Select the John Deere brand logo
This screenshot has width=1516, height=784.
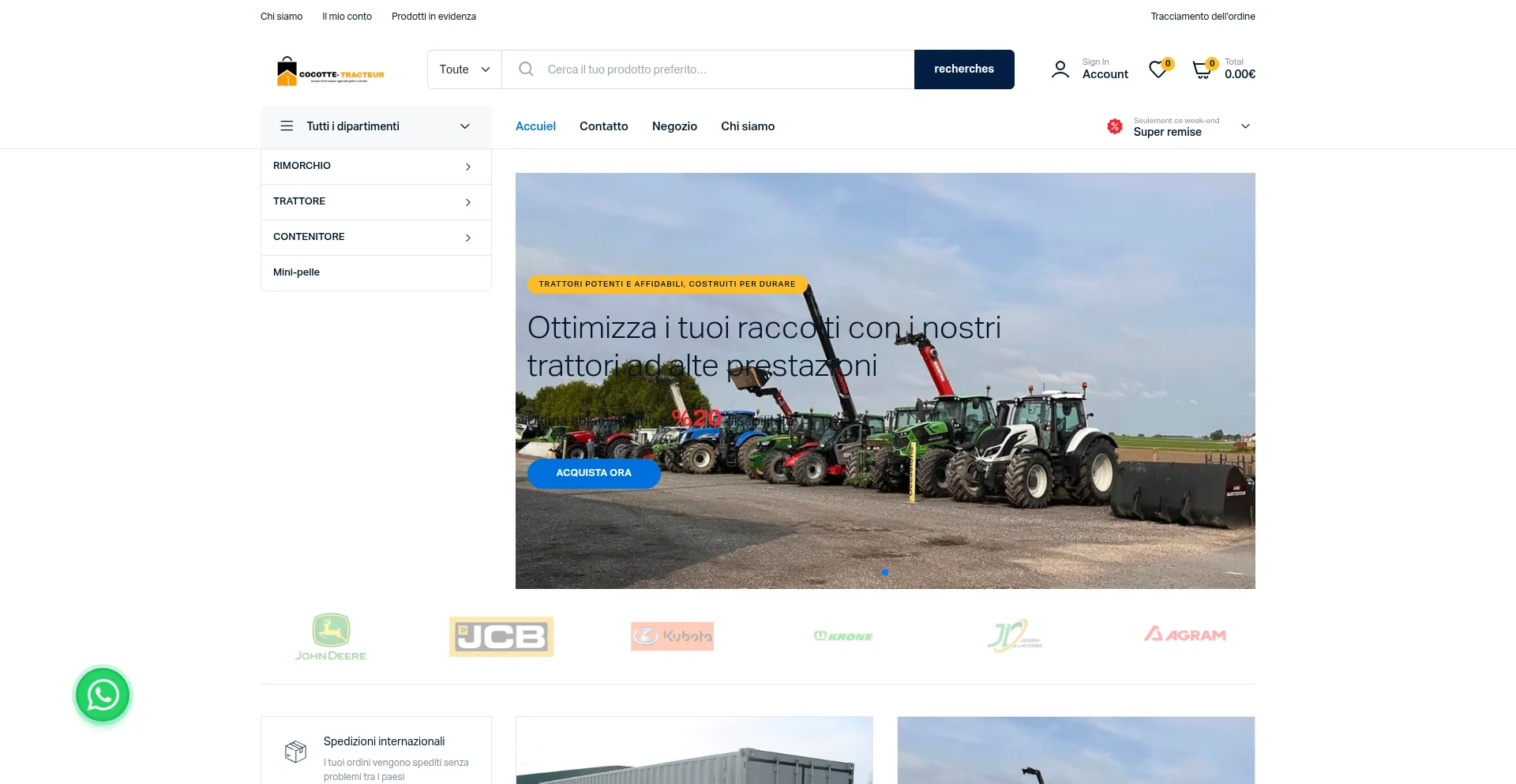(x=331, y=636)
